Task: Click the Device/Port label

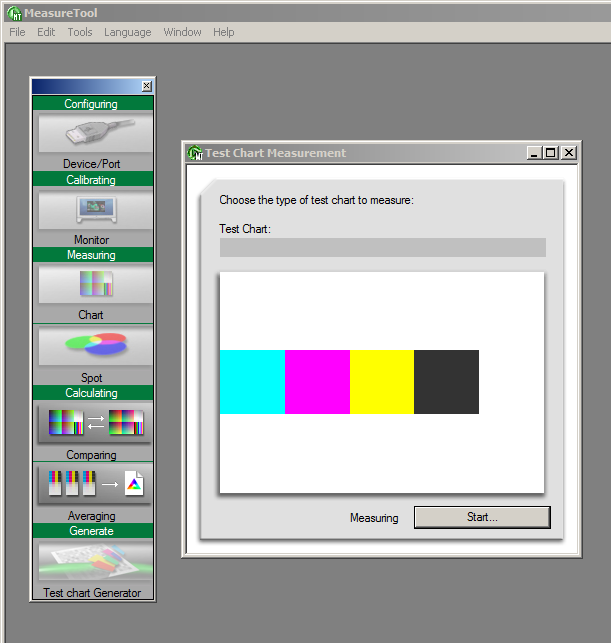Action: click(91, 164)
